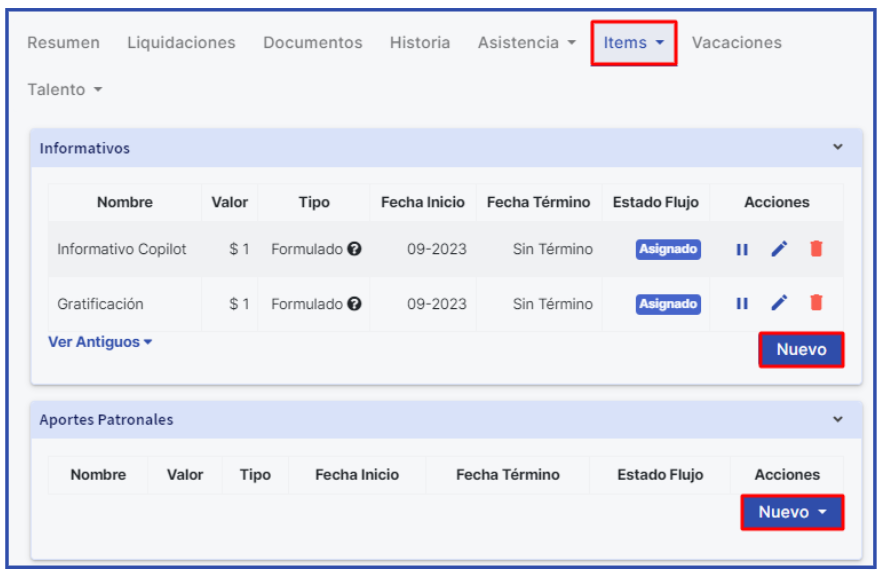The width and height of the screenshot is (884, 577).
Task: Show help for Informativo Copilot Formulado type
Action: (354, 249)
